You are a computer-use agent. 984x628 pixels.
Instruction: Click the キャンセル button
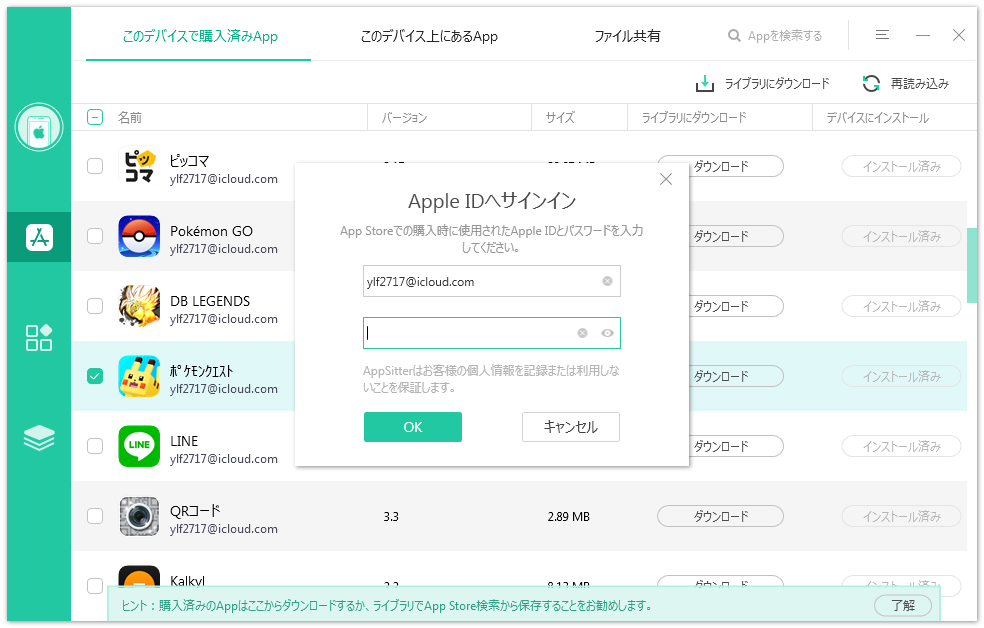click(570, 427)
